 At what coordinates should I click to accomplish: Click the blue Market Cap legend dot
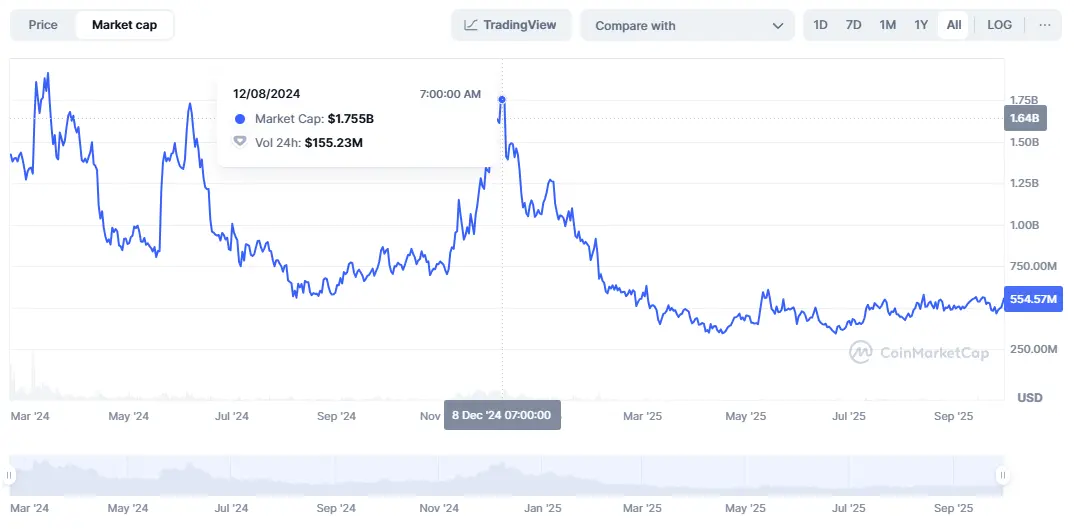click(x=240, y=119)
